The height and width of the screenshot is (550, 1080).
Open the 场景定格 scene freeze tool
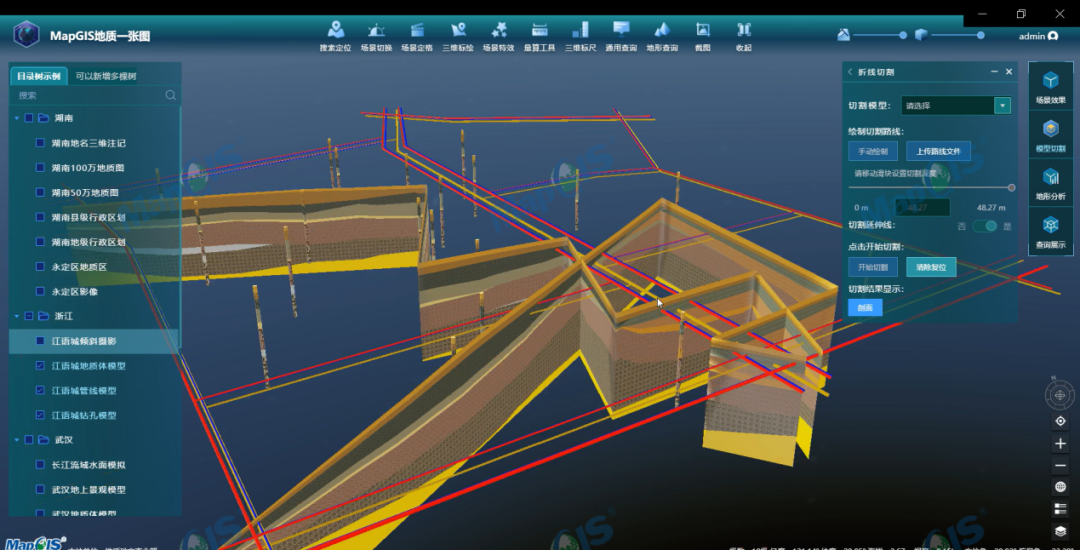[x=417, y=36]
